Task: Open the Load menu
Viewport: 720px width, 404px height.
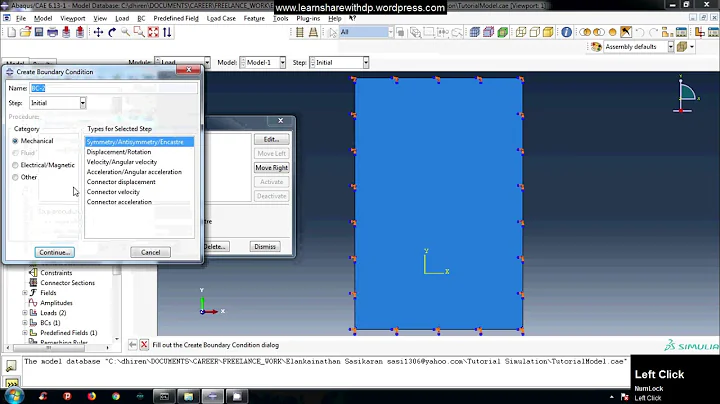Action: point(122,18)
